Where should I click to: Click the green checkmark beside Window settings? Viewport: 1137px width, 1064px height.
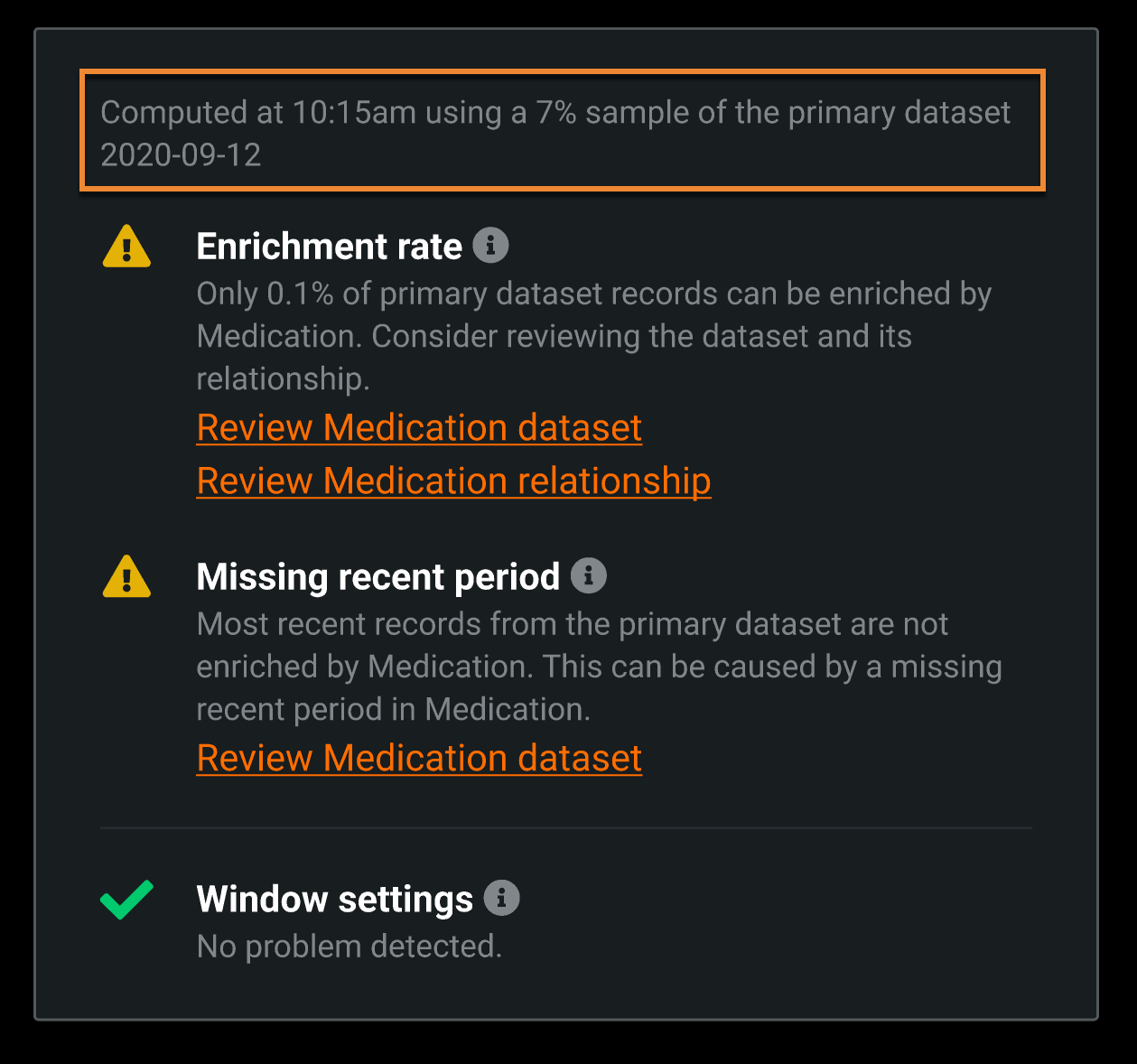126,900
